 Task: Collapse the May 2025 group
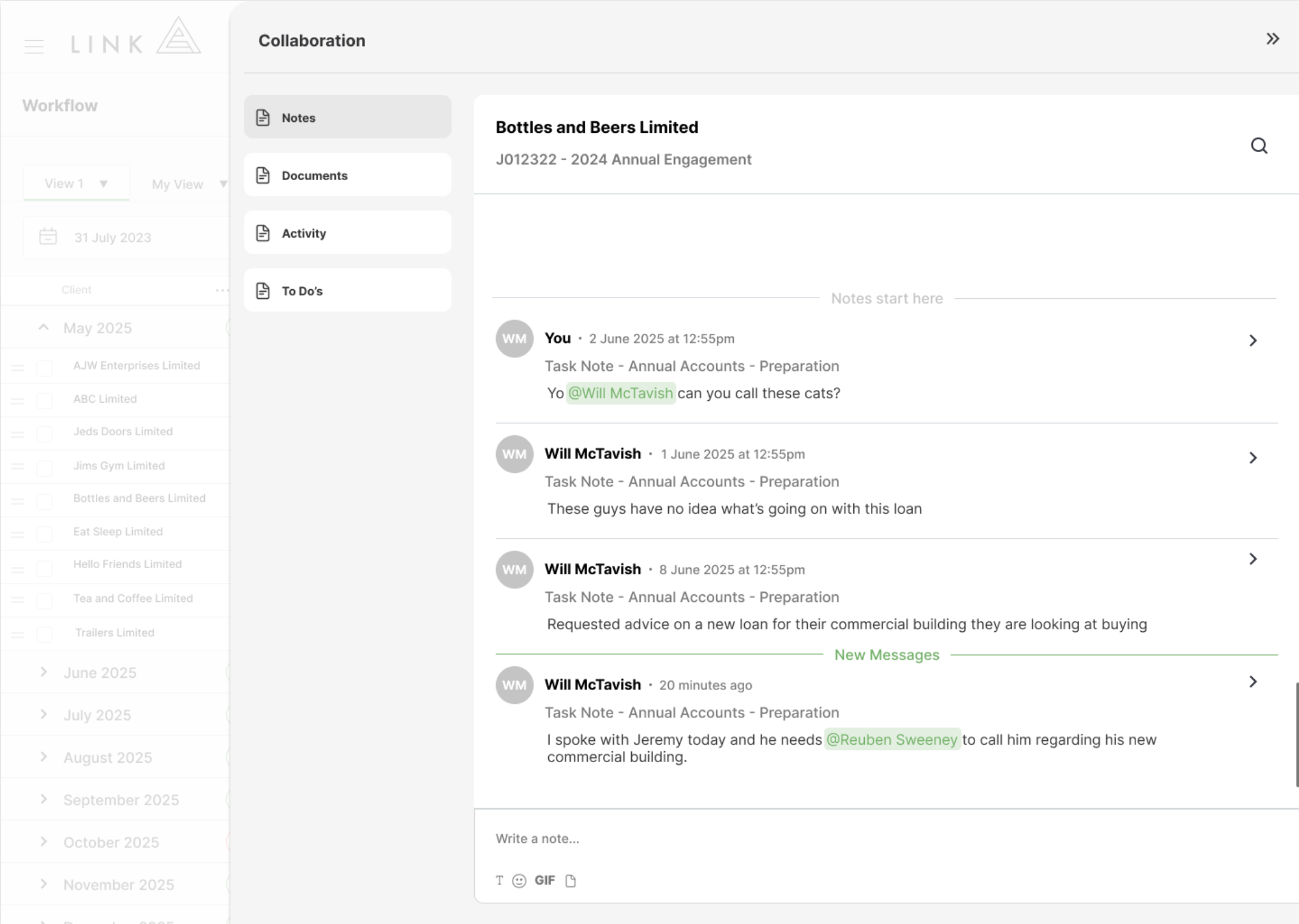click(44, 327)
